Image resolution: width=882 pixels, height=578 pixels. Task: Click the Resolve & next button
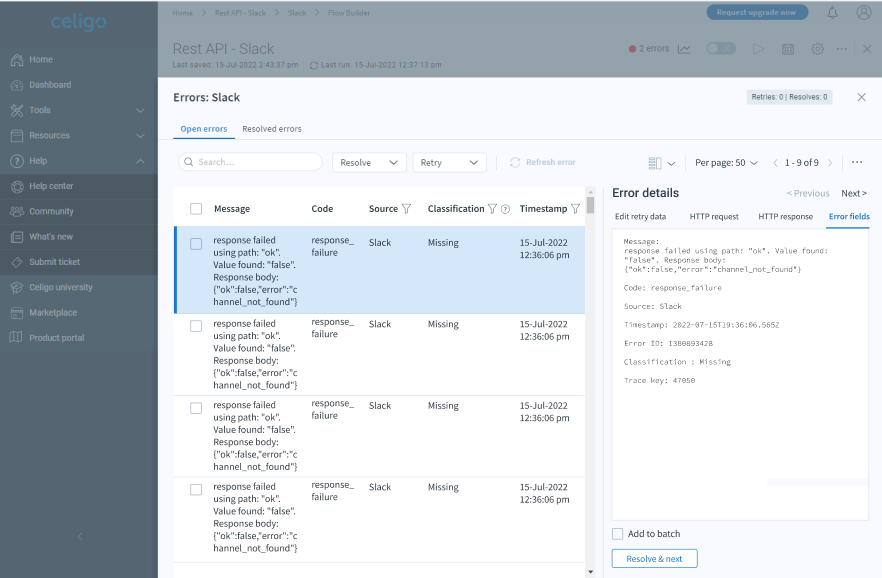654,559
